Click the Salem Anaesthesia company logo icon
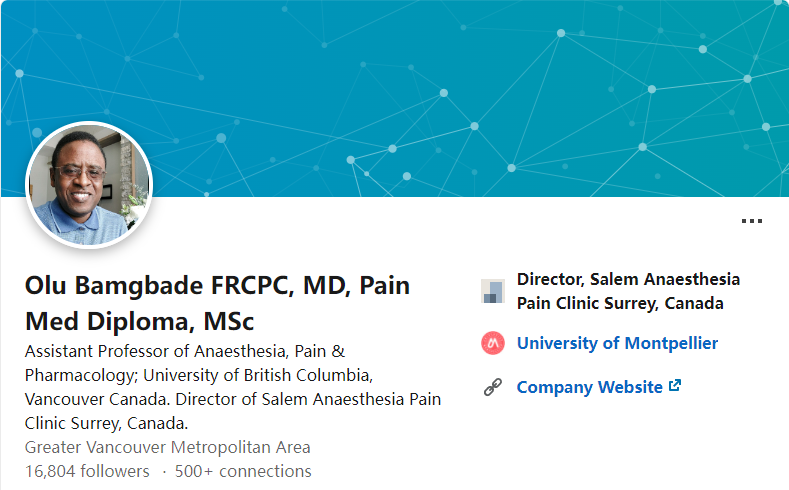 pos(493,291)
